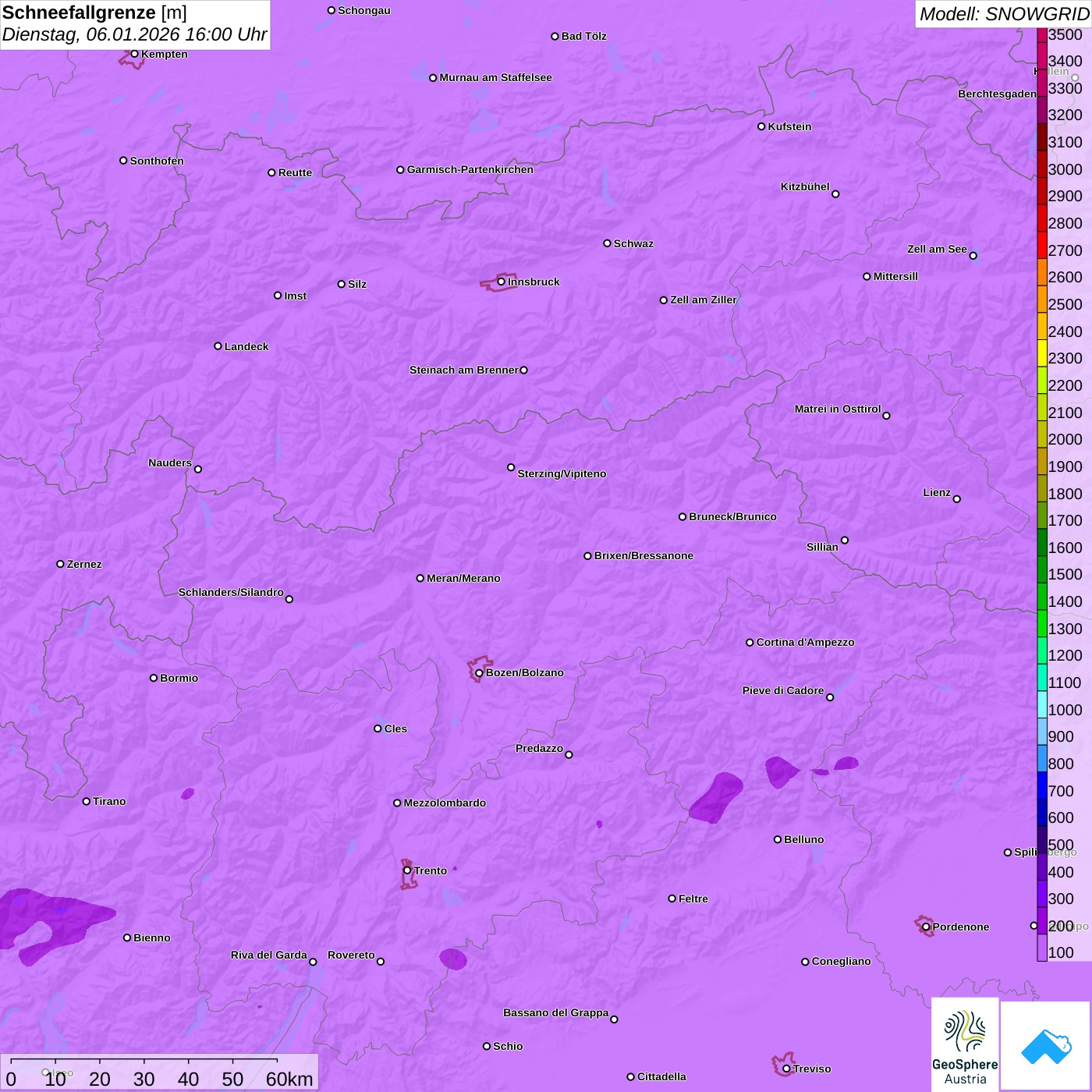Click the Sonthofen label
This screenshot has height=1092, width=1092.
point(157,161)
